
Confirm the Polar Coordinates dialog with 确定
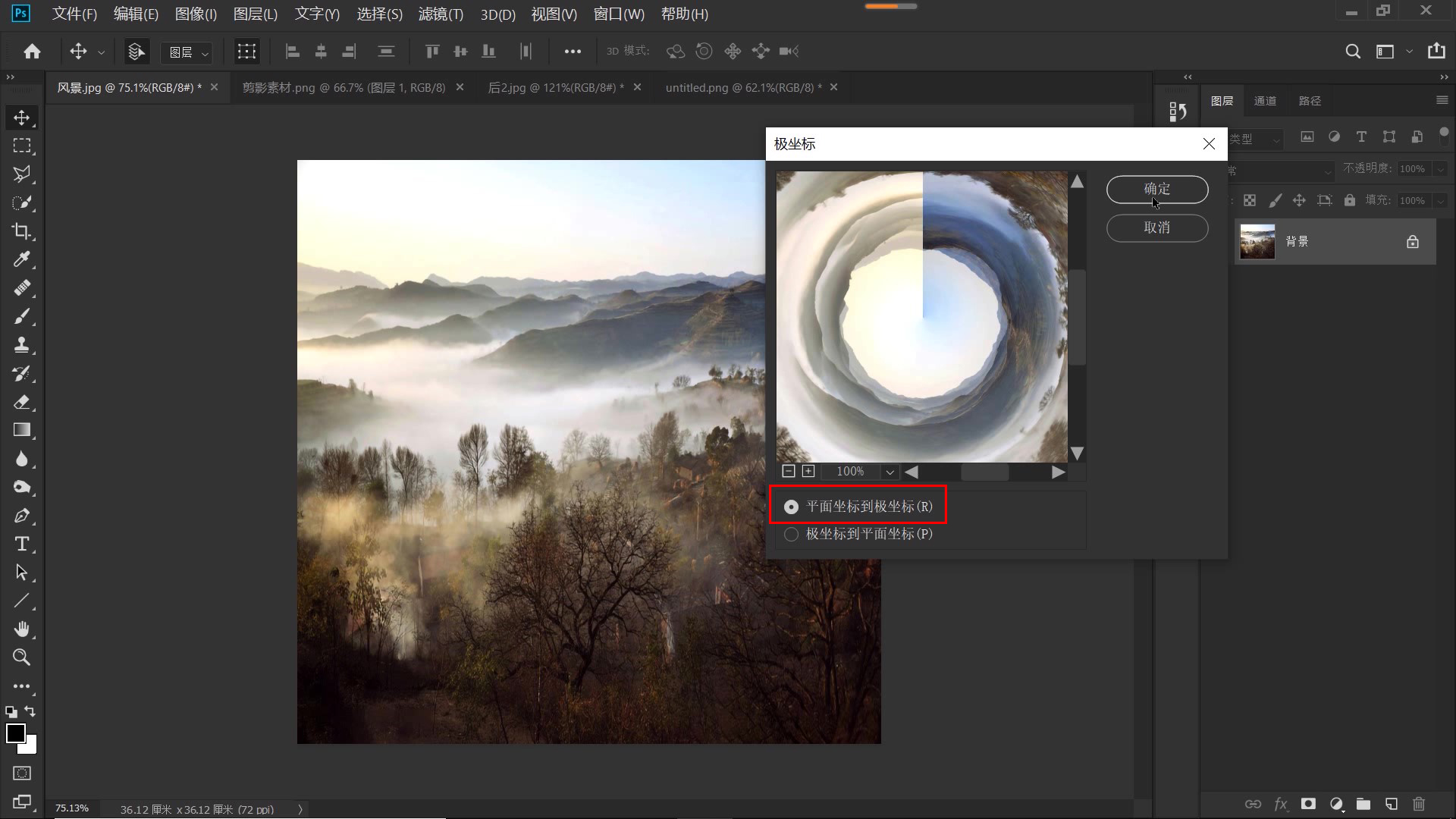pos(1156,190)
